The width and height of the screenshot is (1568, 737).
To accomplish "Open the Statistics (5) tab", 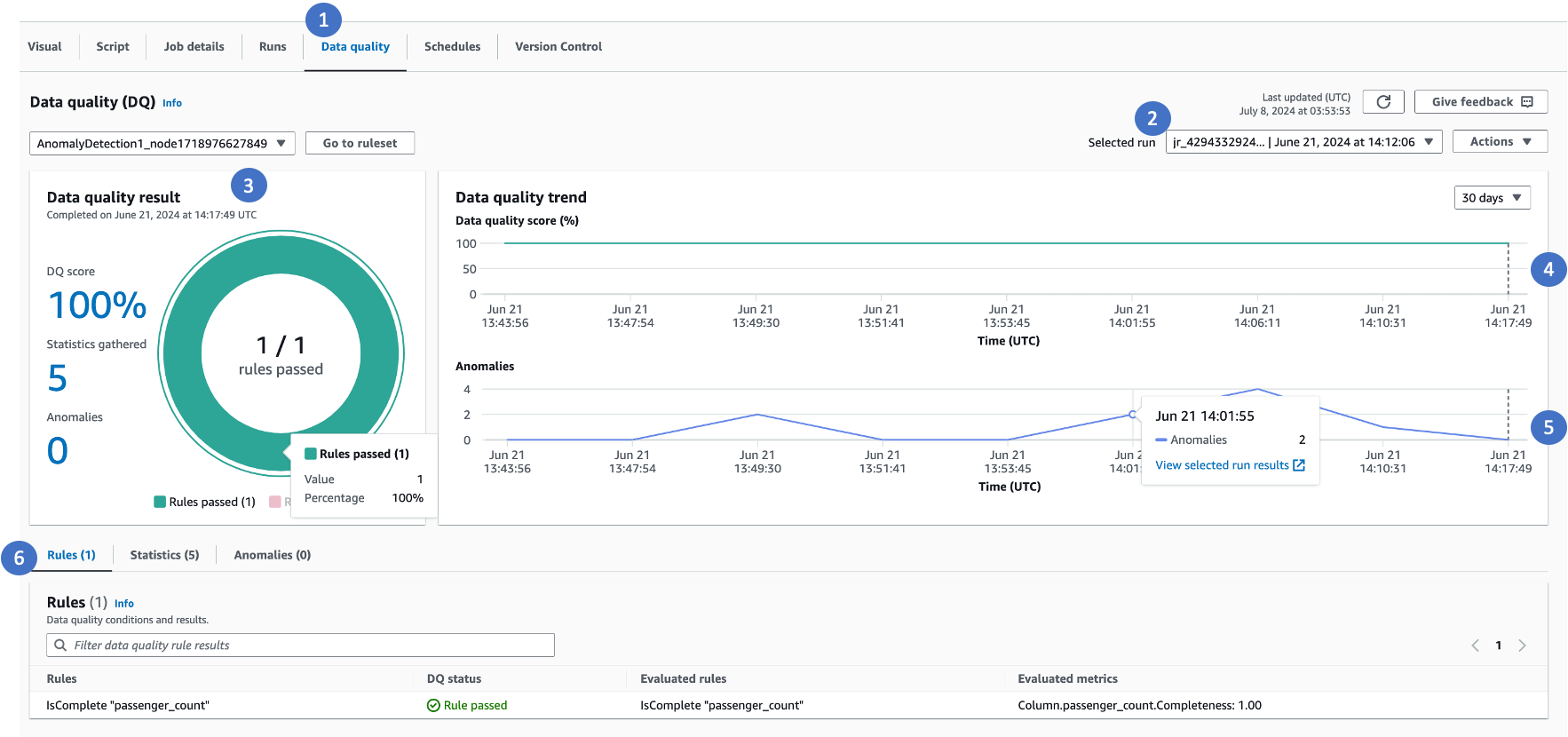I will coord(164,555).
